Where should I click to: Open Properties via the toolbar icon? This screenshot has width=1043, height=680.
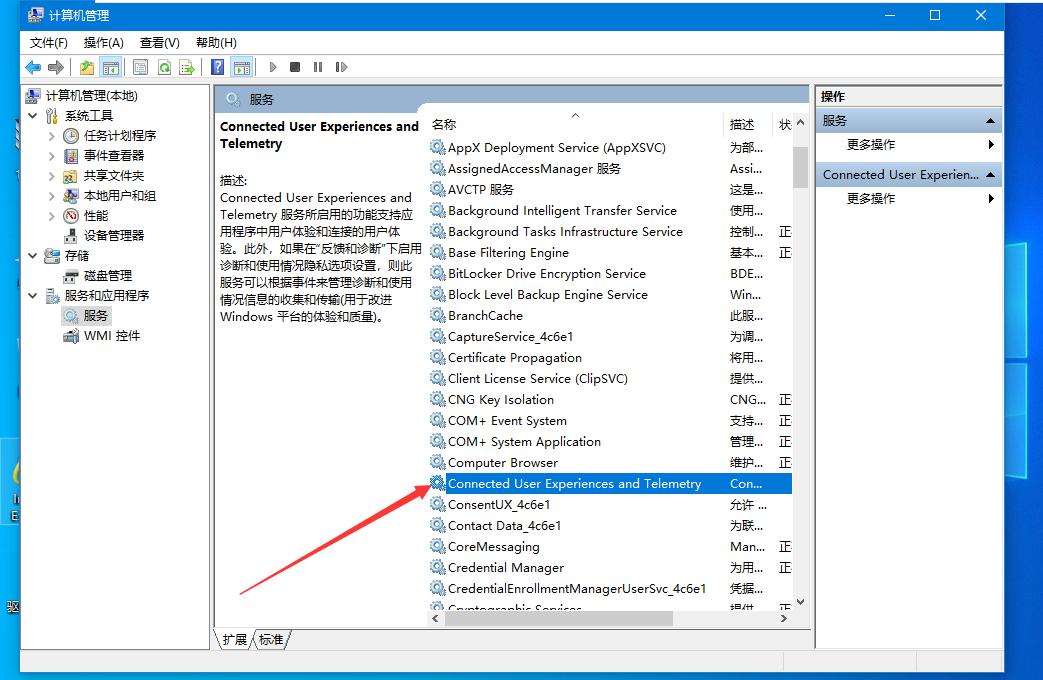(x=140, y=67)
